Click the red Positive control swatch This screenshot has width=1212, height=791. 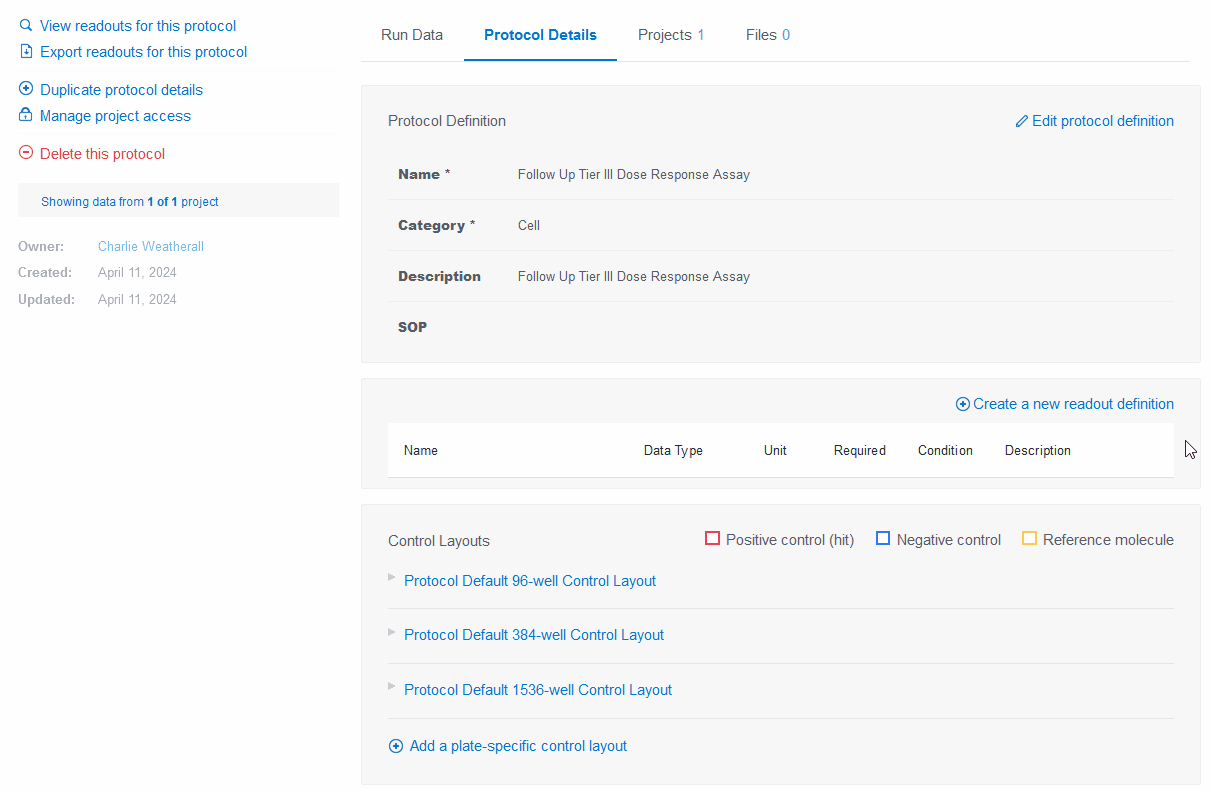(712, 539)
